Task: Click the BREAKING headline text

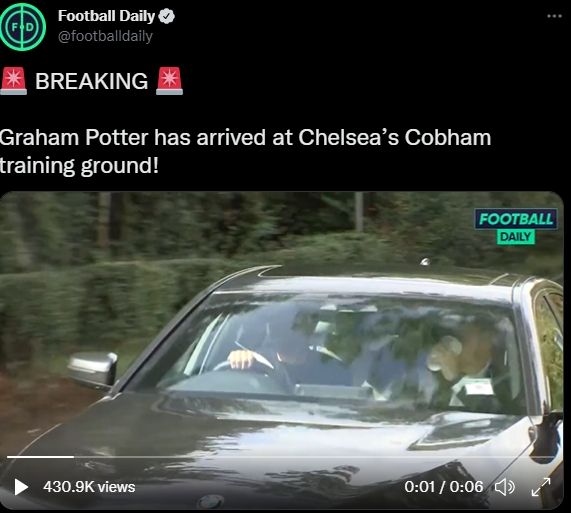Action: pyautogui.click(x=91, y=81)
